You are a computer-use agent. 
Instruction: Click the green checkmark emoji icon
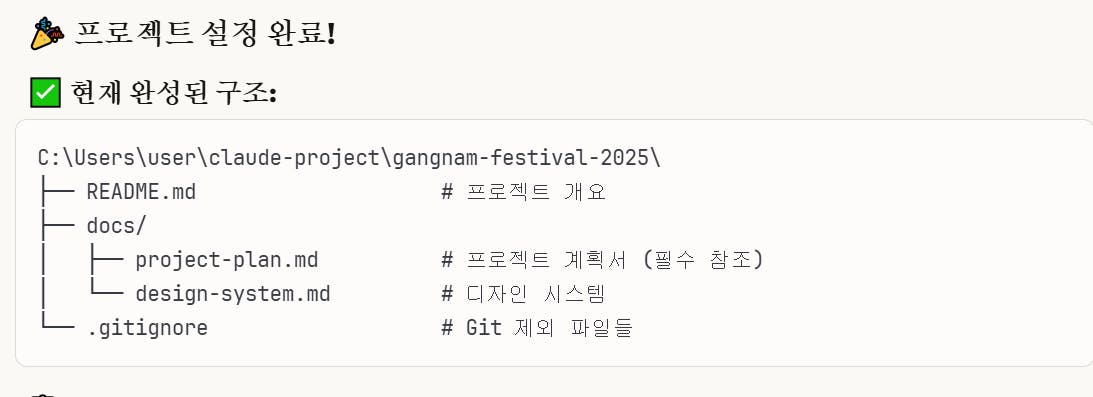[46, 93]
